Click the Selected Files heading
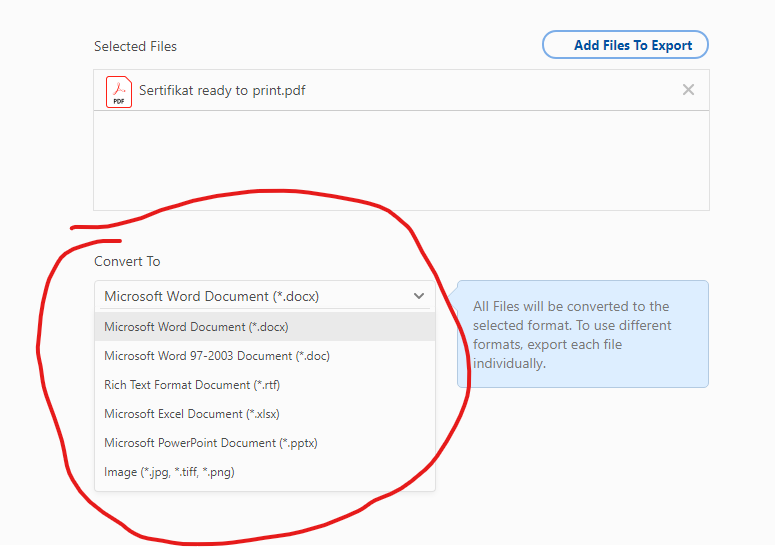Image resolution: width=775 pixels, height=547 pixels. pyautogui.click(x=135, y=46)
